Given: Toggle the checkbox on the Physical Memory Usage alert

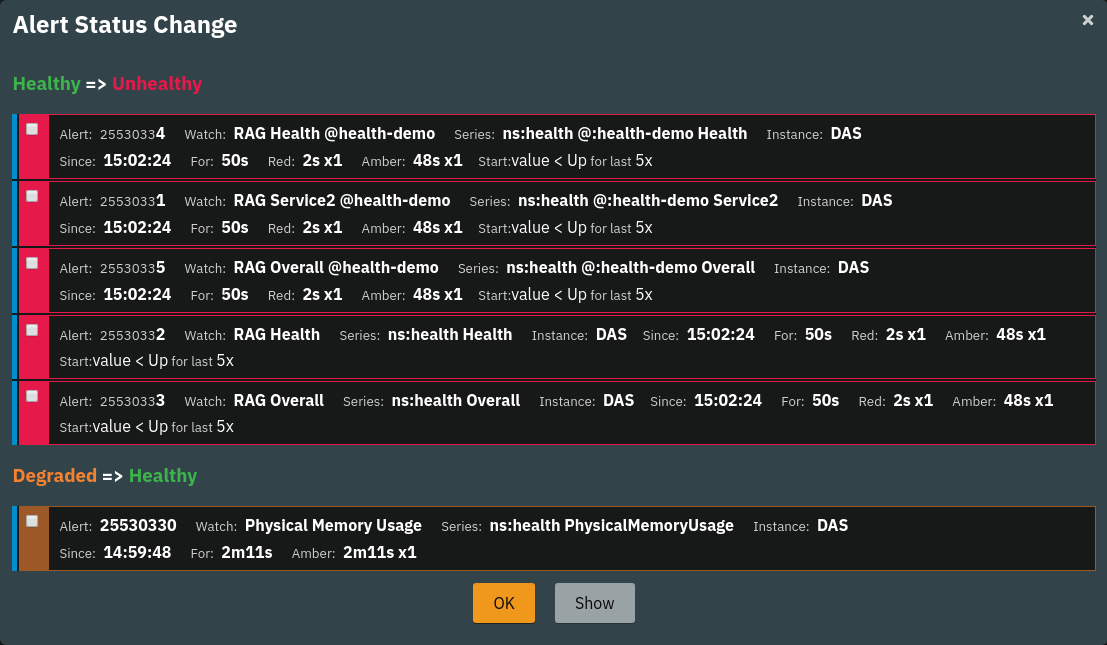Looking at the screenshot, I should pos(31,519).
